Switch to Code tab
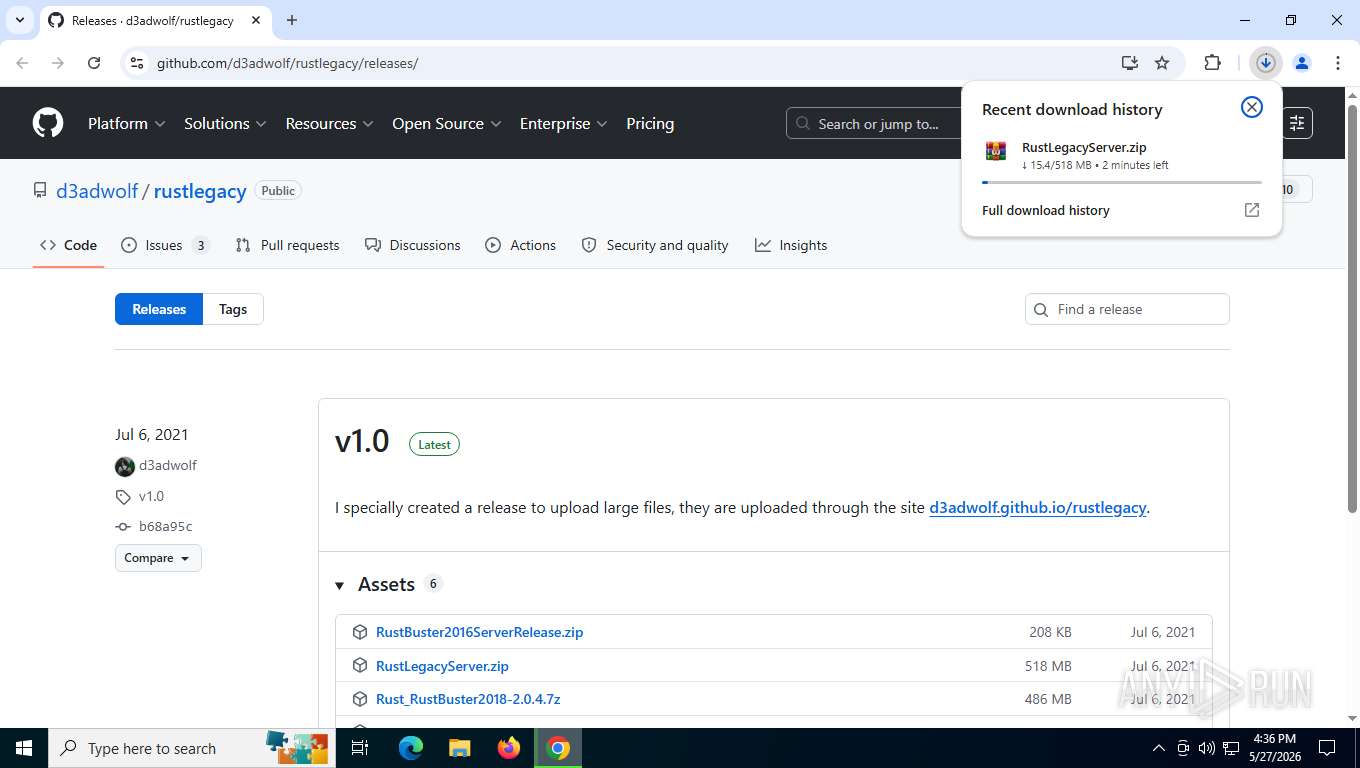This screenshot has height=768, width=1360. (x=69, y=245)
